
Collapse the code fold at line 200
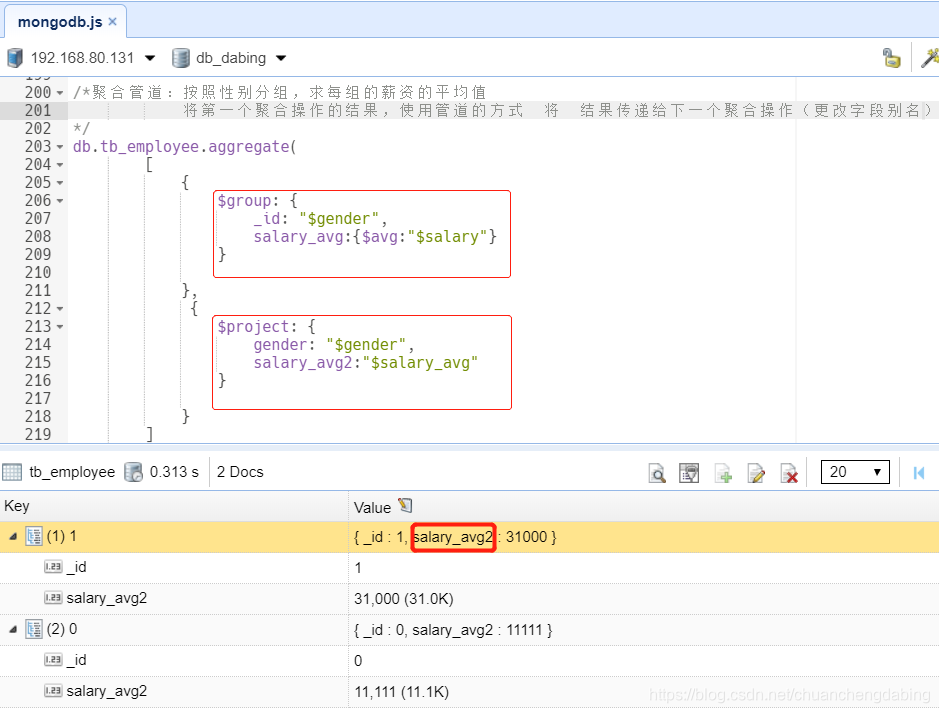[60, 93]
